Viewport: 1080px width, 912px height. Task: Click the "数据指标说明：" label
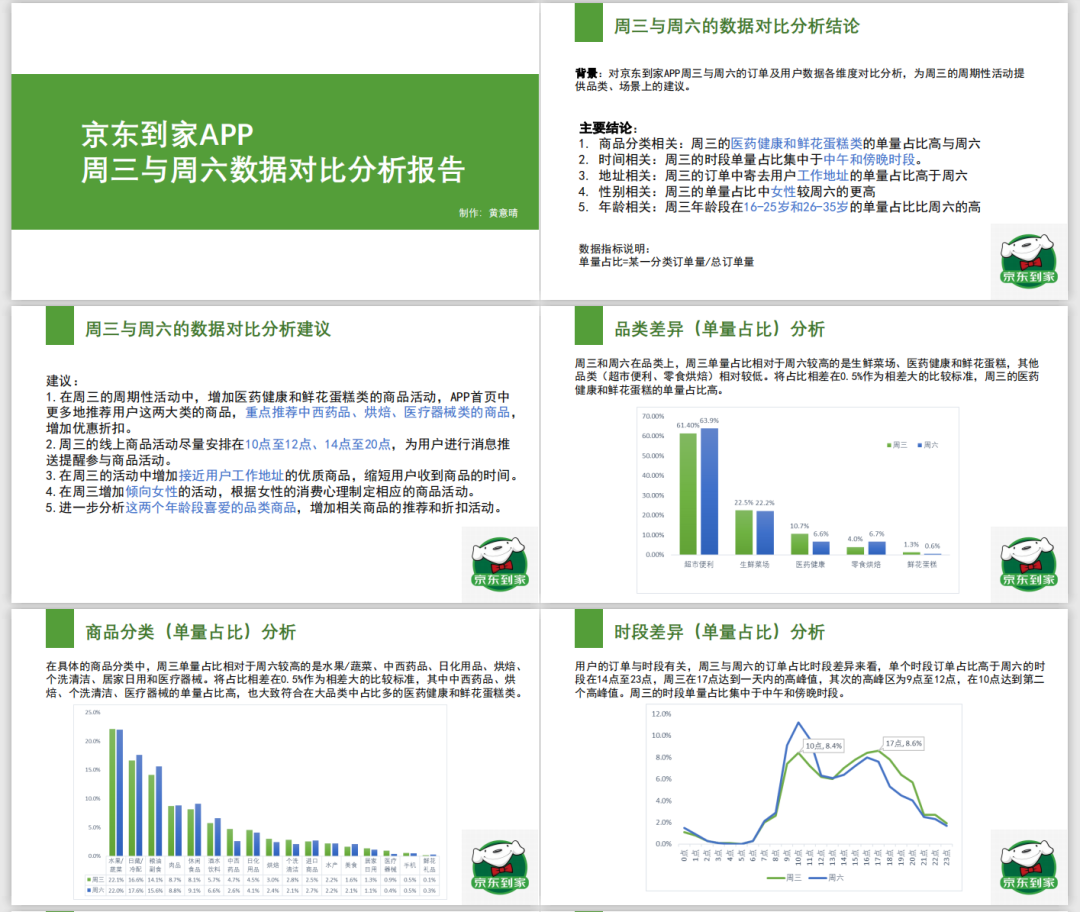(x=614, y=249)
